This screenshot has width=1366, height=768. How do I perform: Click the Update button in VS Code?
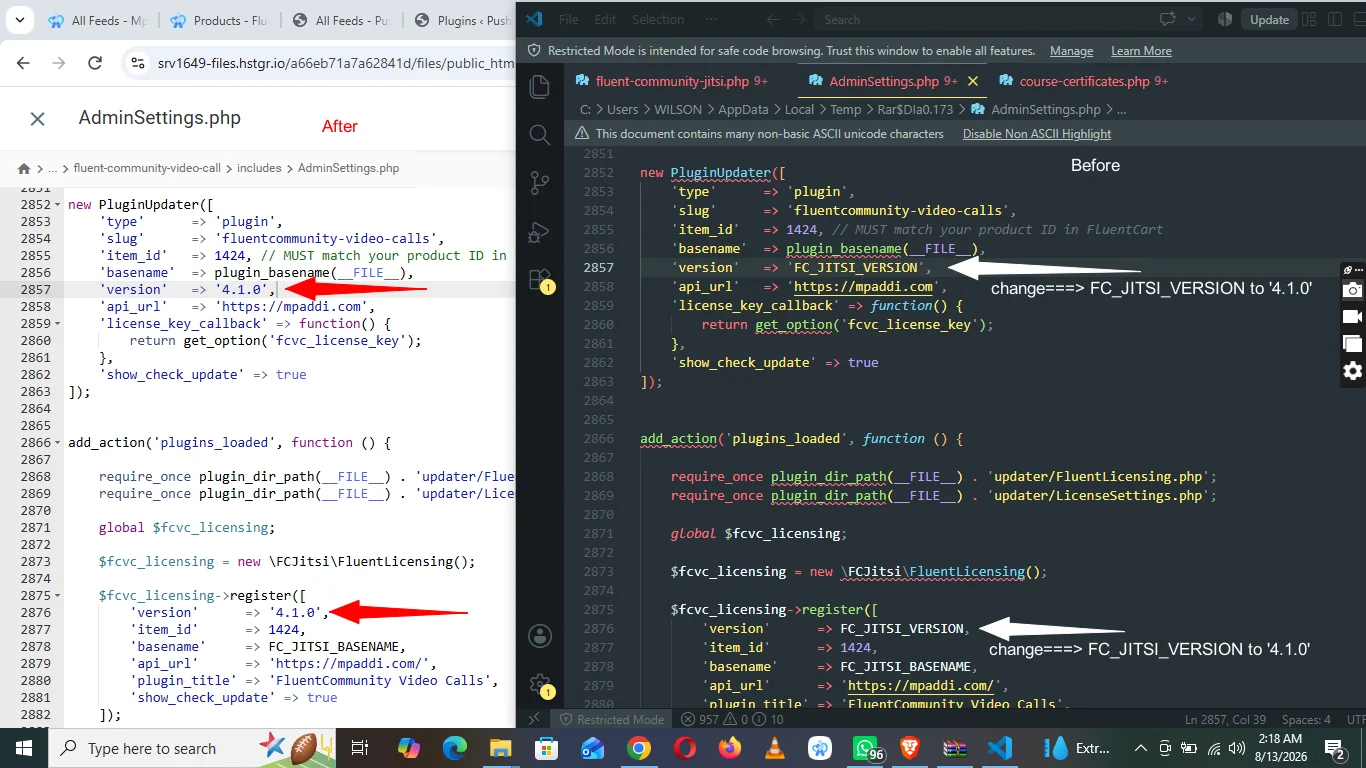tap(1269, 19)
